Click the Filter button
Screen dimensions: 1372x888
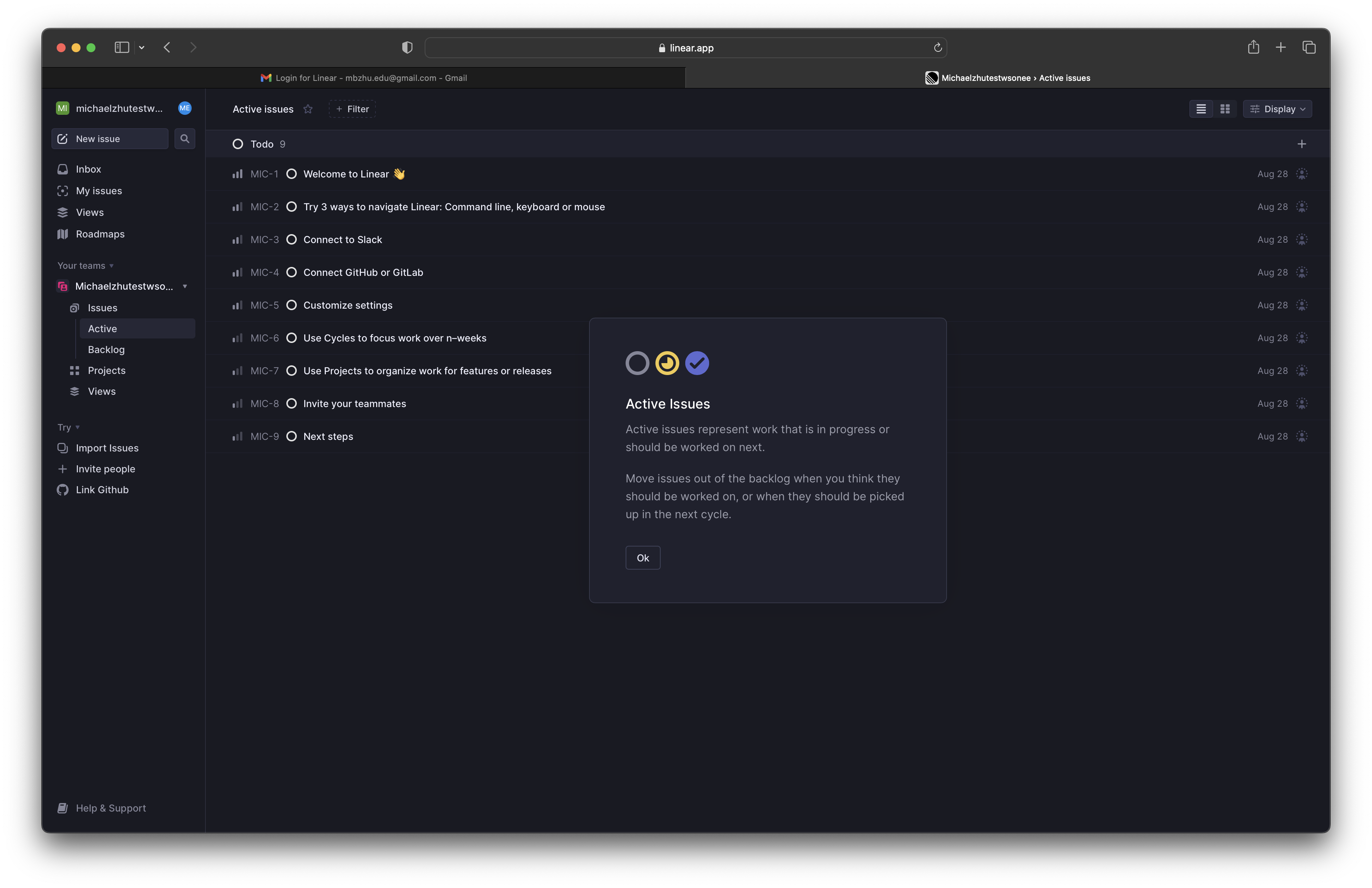click(352, 109)
